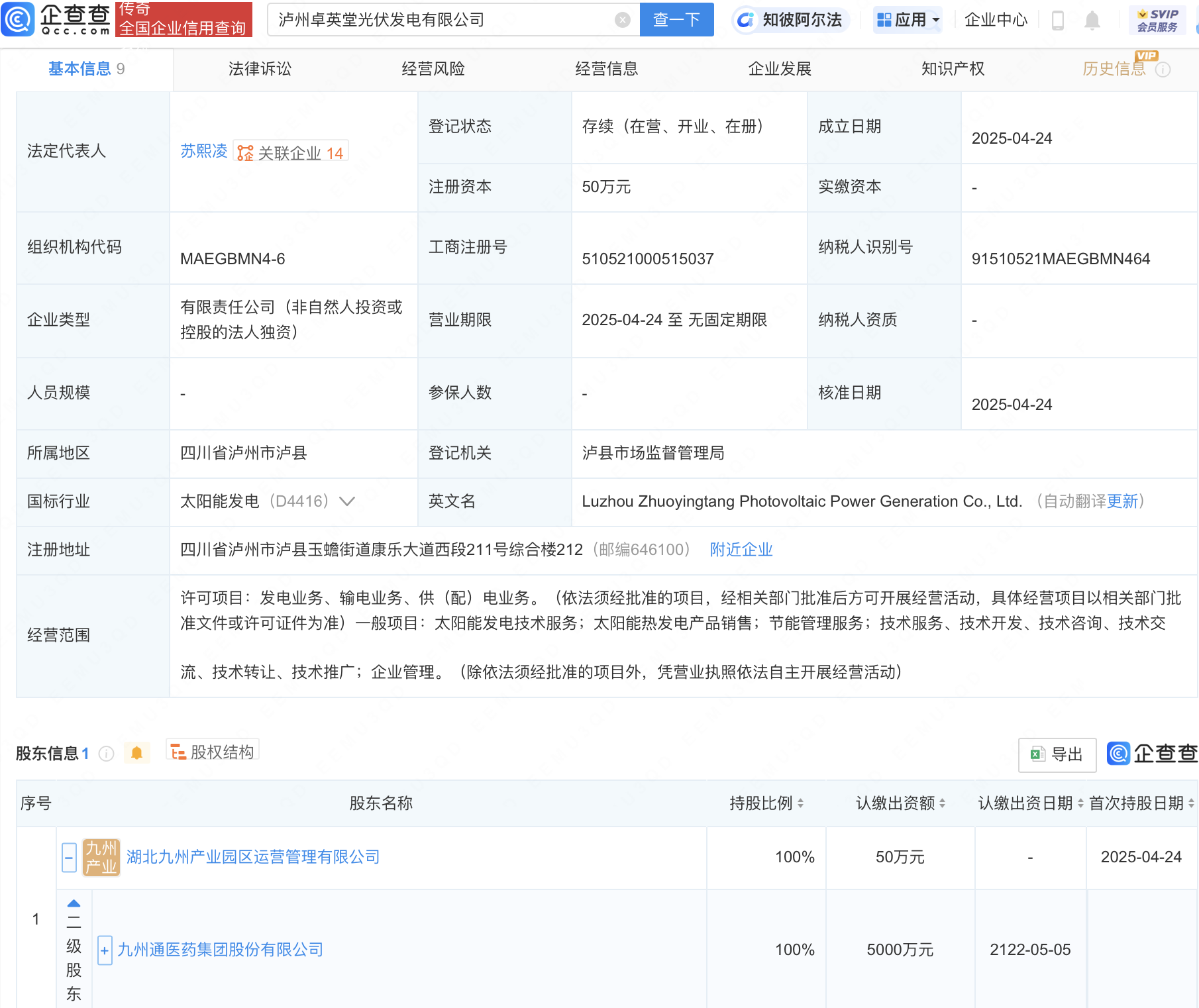Switch to 基本信息 tab

pyautogui.click(x=86, y=69)
